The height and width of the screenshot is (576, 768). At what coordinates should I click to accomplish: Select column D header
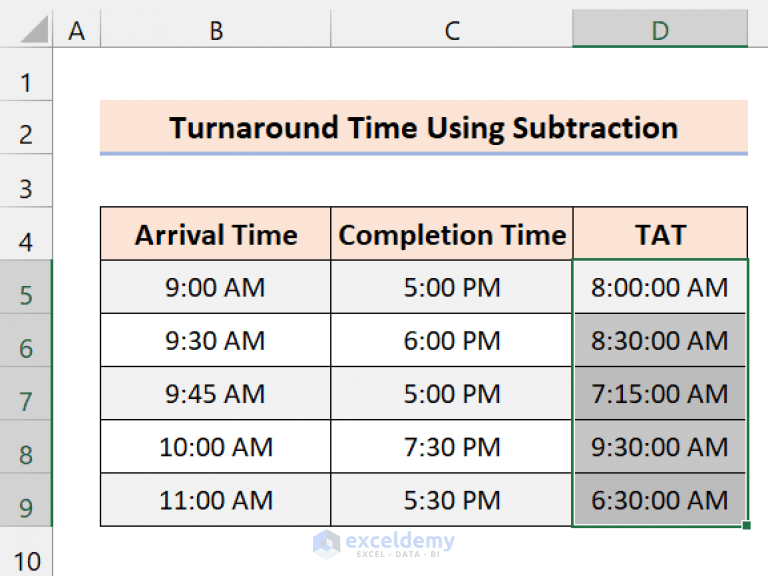tap(660, 29)
